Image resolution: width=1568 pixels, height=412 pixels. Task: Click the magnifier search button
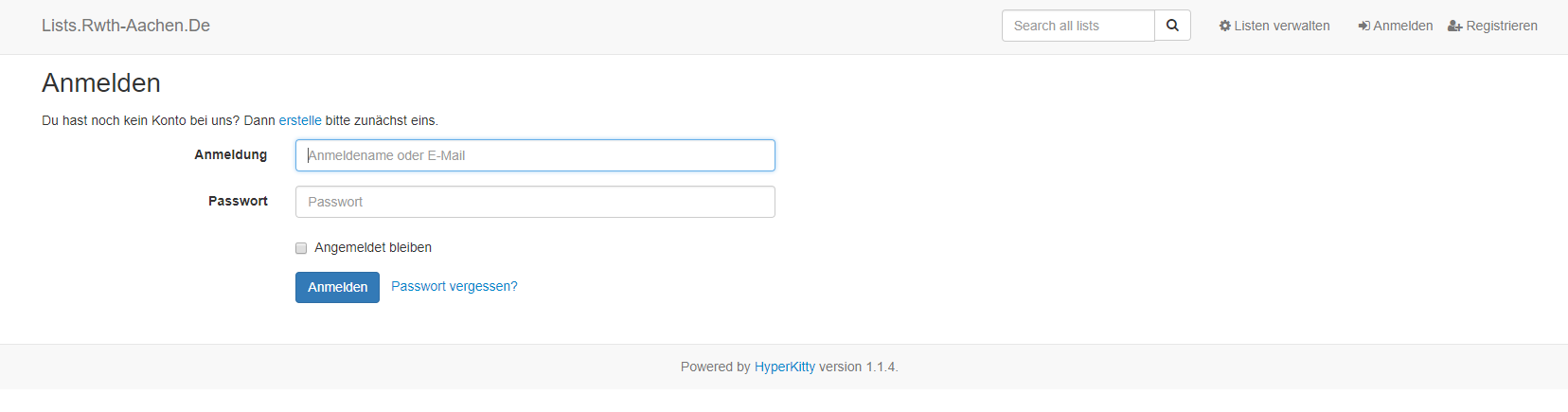click(x=1172, y=26)
